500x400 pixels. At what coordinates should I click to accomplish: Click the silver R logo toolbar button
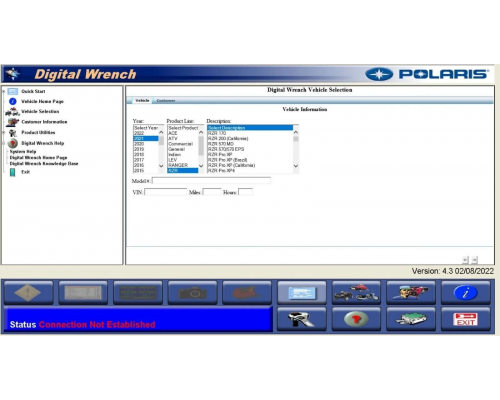tap(302, 319)
